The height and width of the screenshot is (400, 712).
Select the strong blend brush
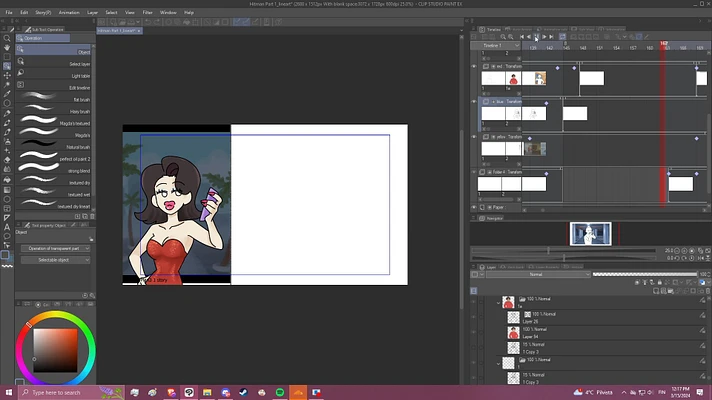[x=54, y=170]
